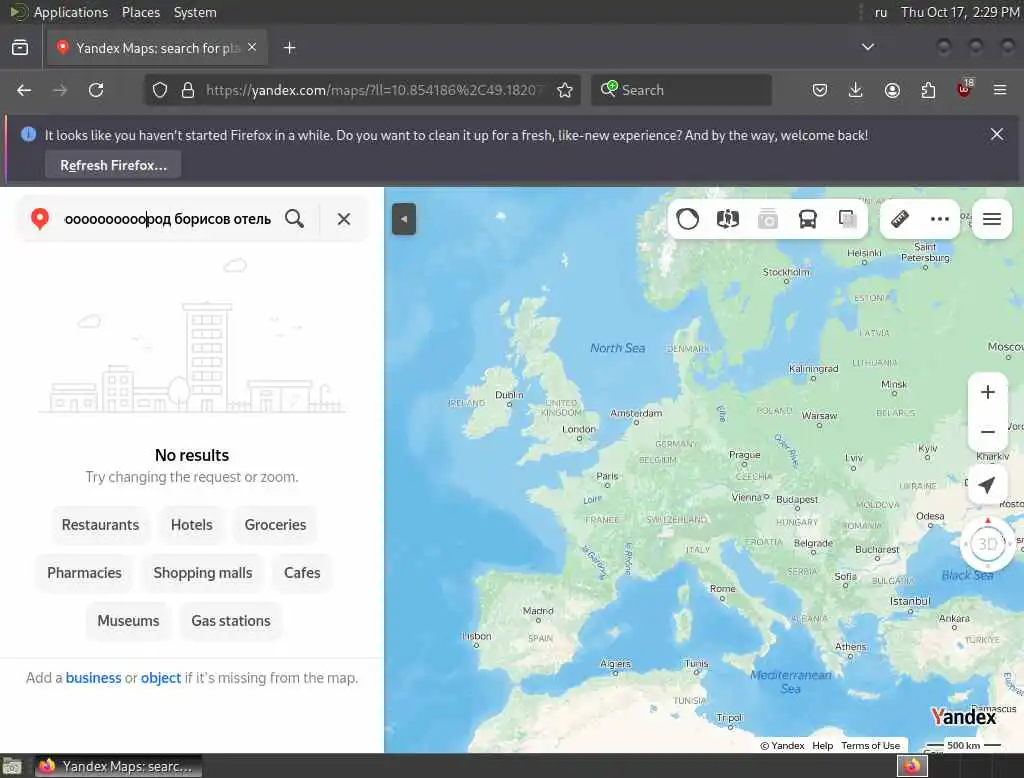Toggle the public transport bus icon
Image resolution: width=1024 pixels, height=778 pixels.
(x=808, y=219)
